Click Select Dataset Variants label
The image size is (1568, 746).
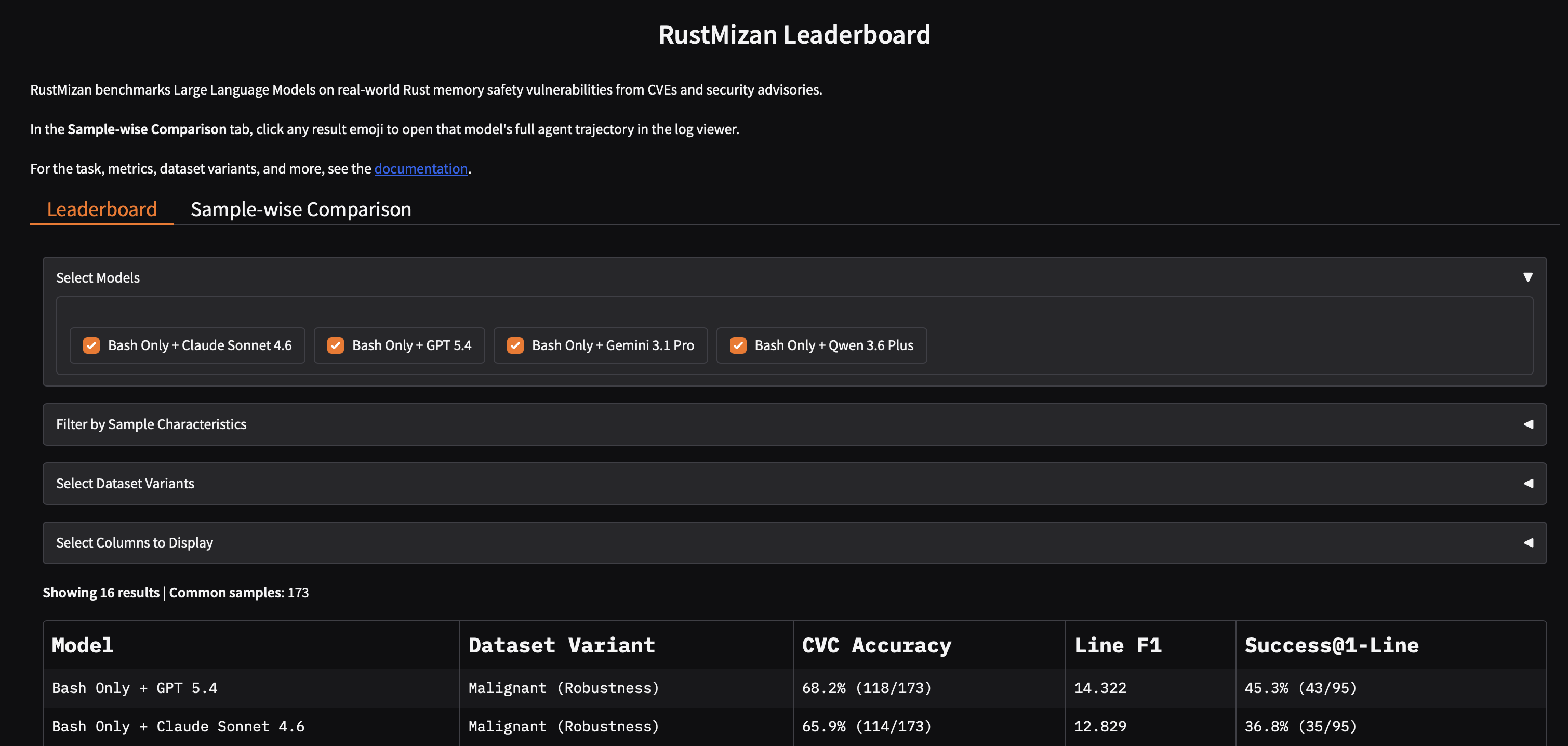pos(125,483)
